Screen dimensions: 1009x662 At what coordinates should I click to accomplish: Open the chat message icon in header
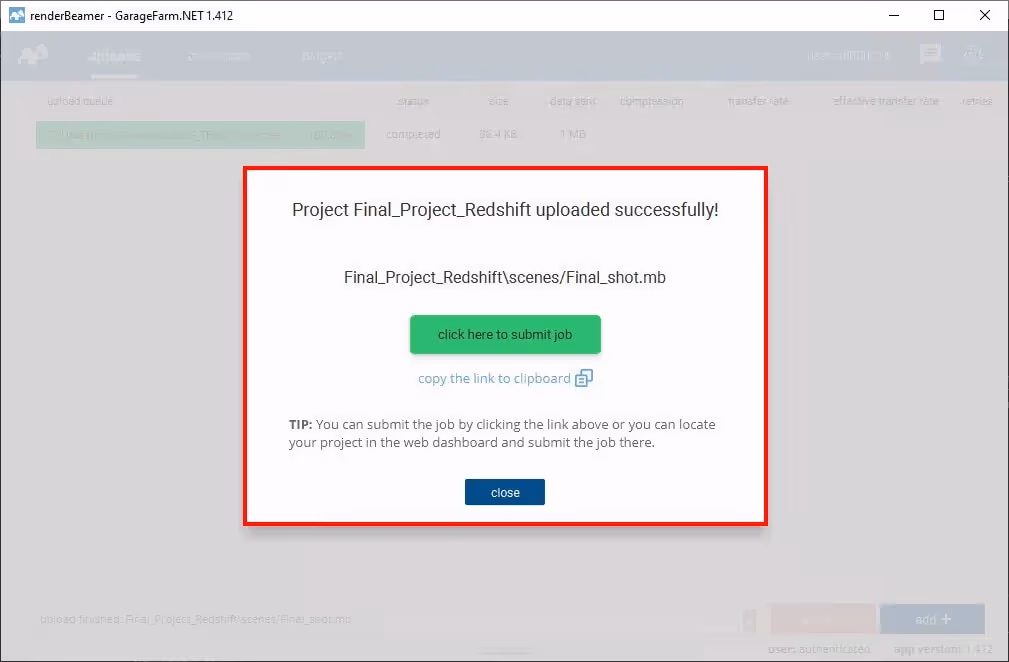pos(930,54)
